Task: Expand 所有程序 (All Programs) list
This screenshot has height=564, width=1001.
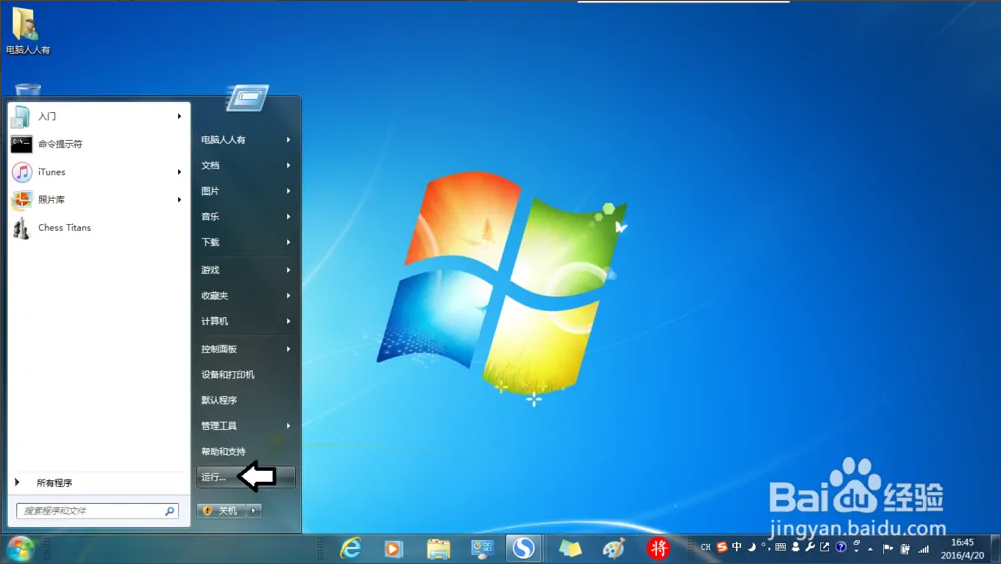Action: pos(54,483)
